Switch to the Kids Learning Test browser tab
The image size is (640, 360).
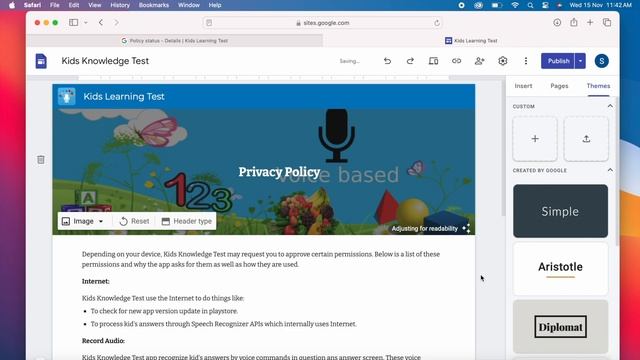[x=471, y=41]
